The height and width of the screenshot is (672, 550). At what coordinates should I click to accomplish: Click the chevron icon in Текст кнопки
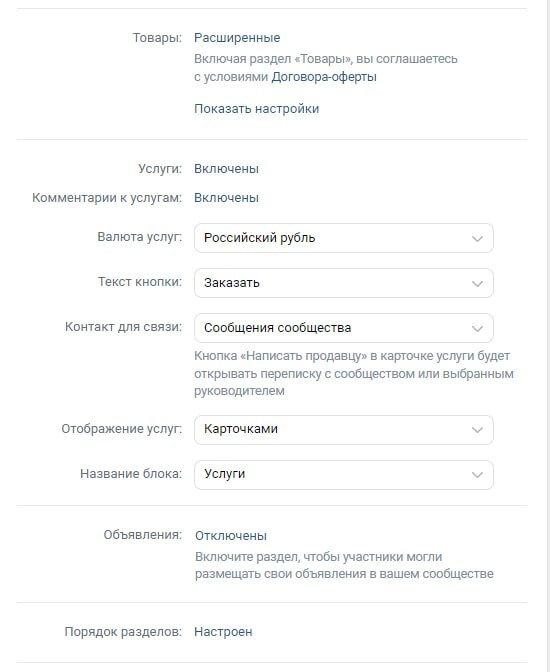pos(477,284)
